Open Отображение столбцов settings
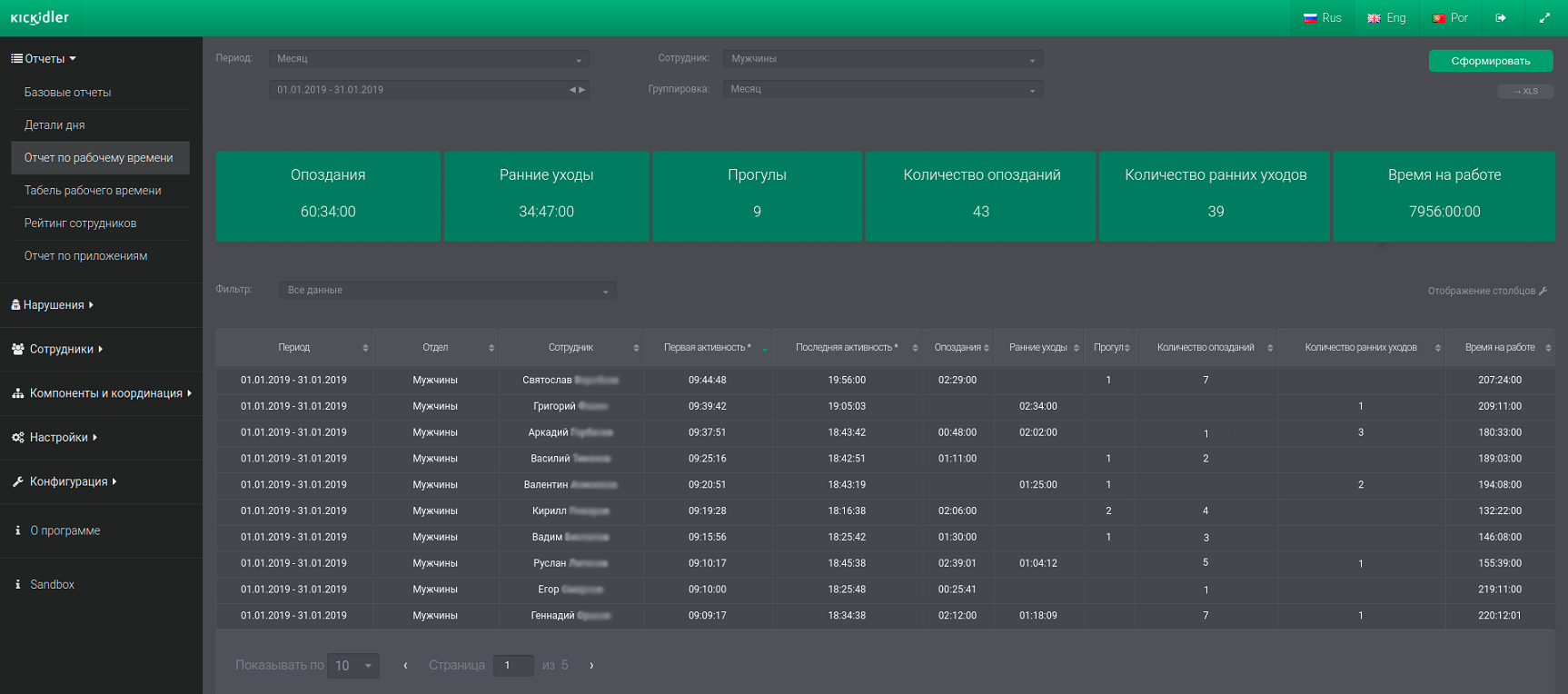This screenshot has width=1568, height=694. click(1487, 291)
